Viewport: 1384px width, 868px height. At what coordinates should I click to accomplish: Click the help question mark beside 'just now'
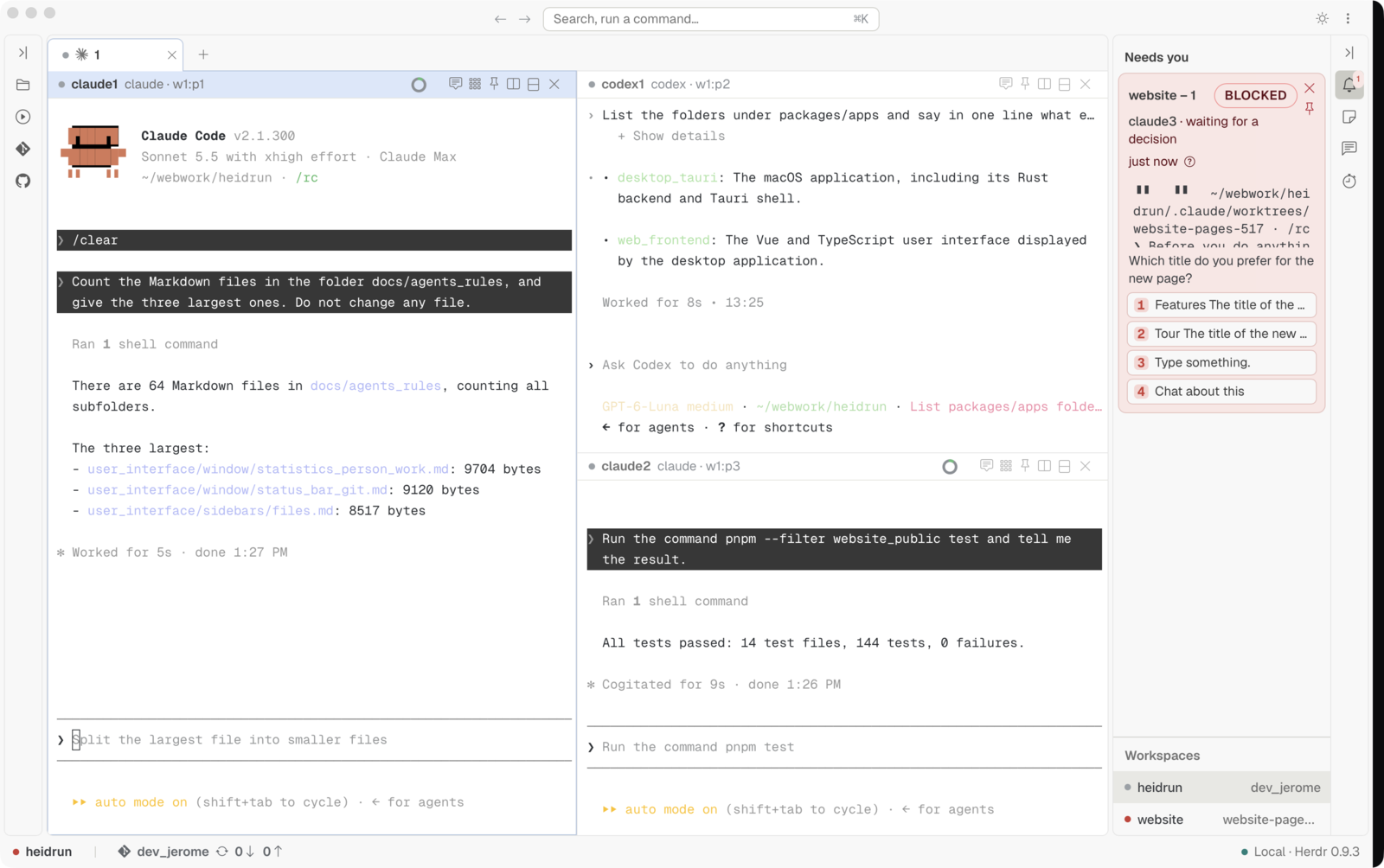point(1189,162)
